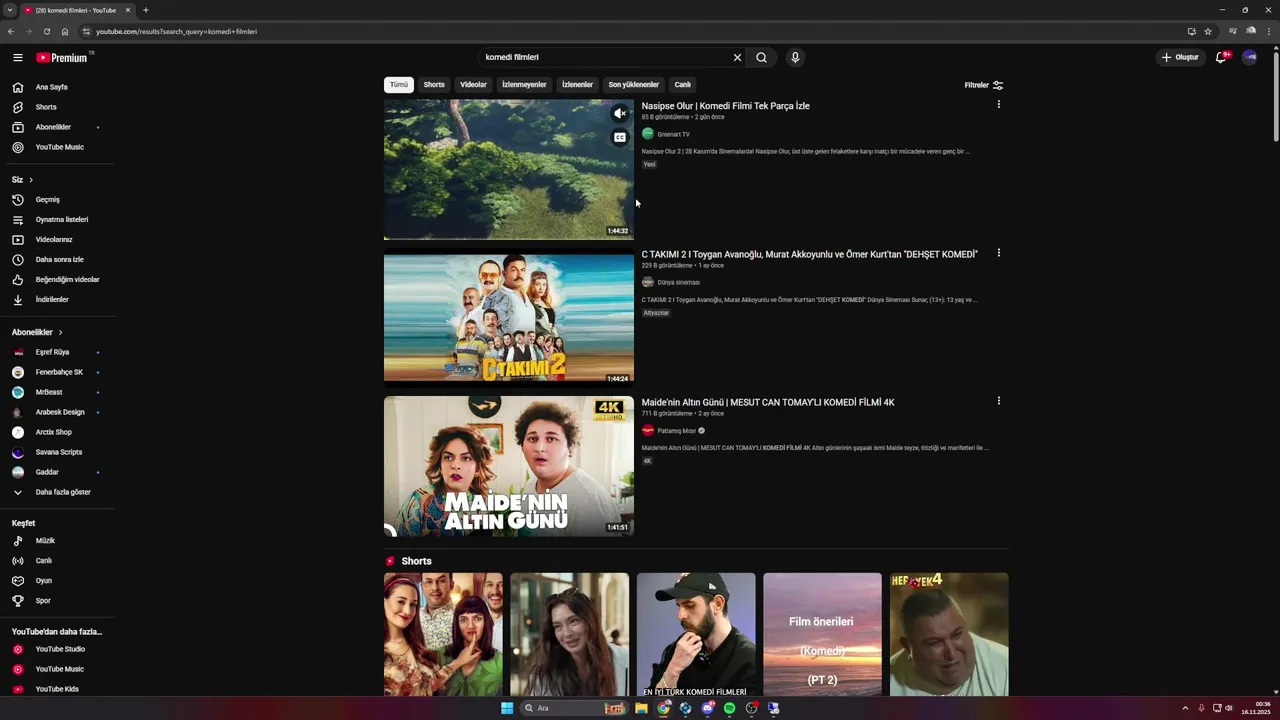This screenshot has width=1280, height=720.
Task: Click the magnifier search button
Action: coord(762,58)
